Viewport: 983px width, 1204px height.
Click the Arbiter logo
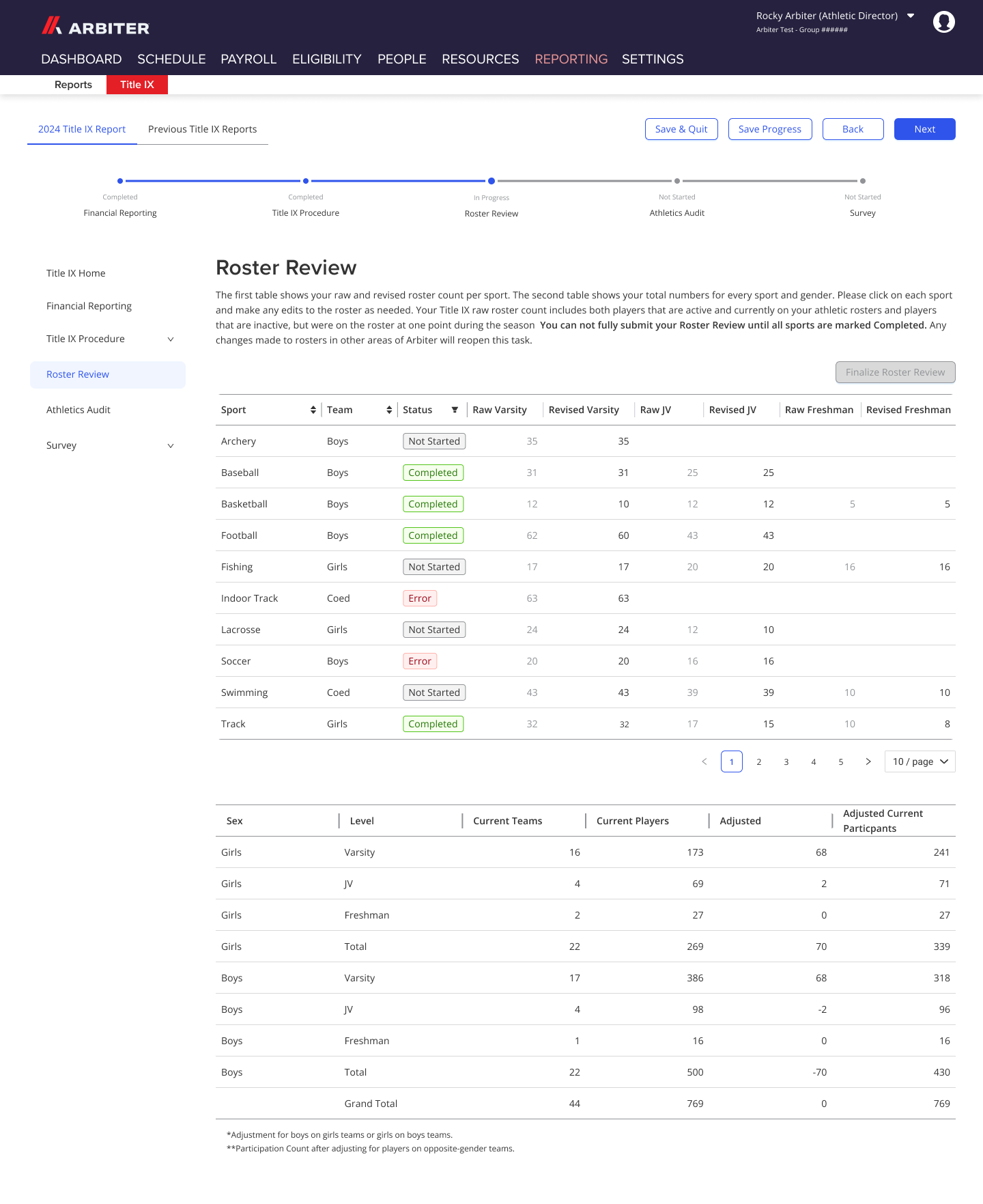click(x=96, y=27)
